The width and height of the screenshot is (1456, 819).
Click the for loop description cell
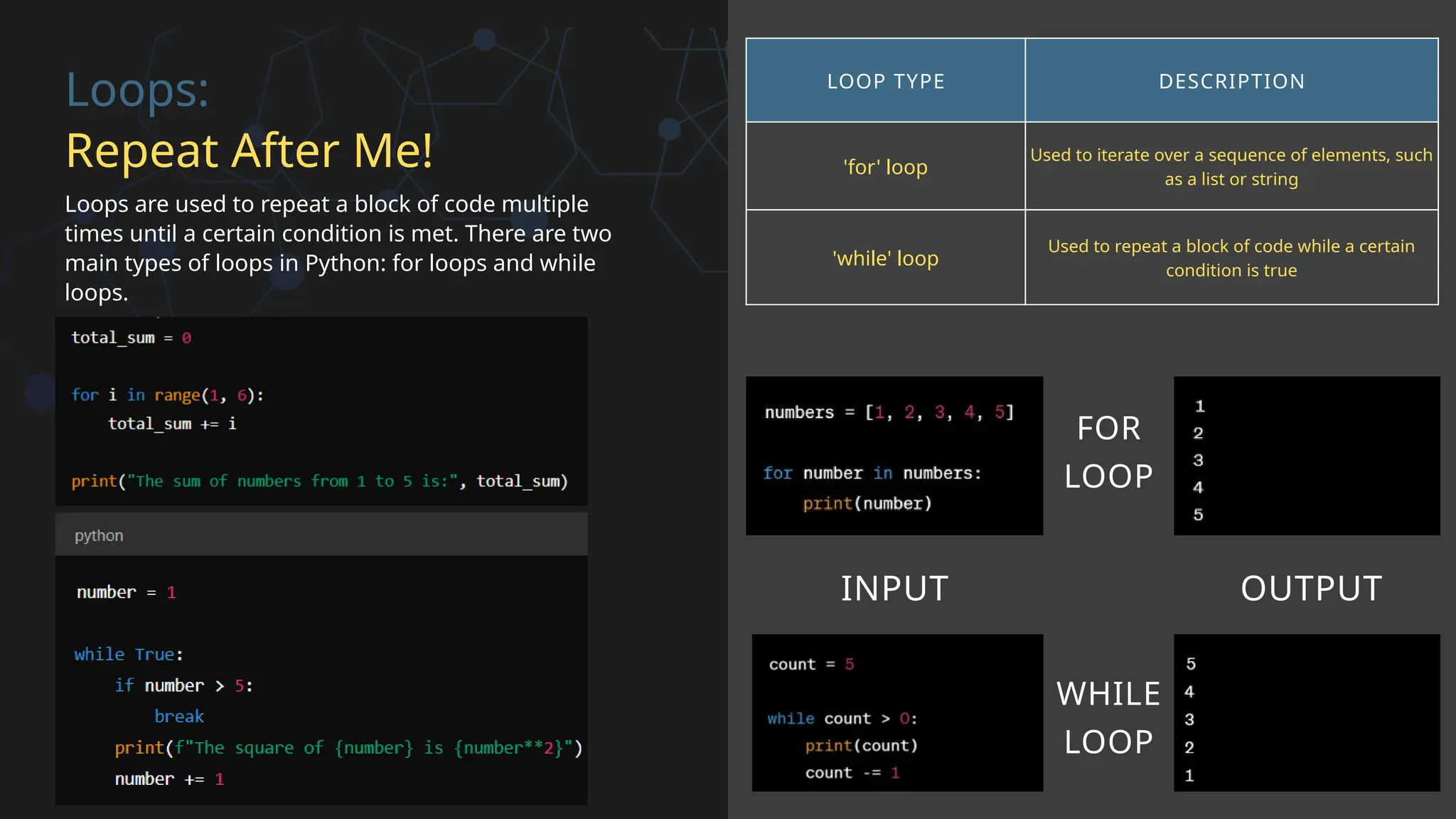click(x=1231, y=167)
